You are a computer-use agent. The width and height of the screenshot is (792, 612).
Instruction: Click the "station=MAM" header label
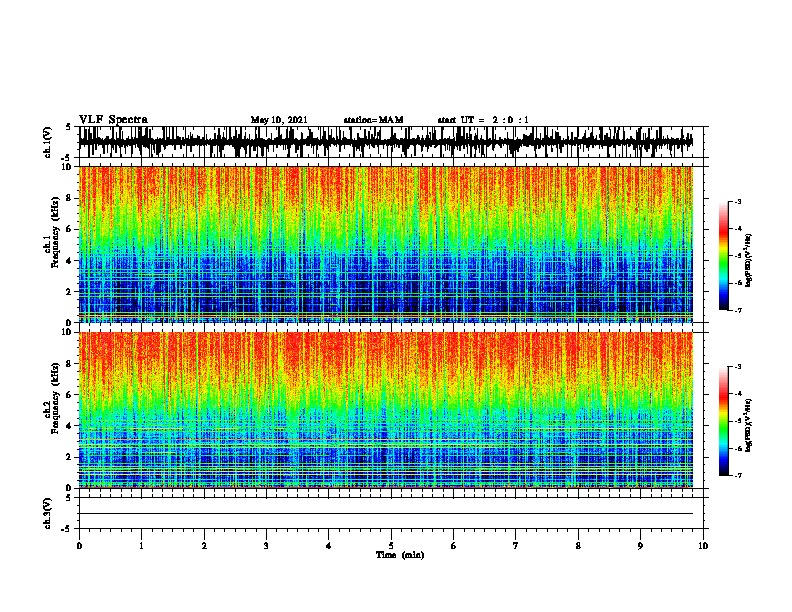(x=373, y=120)
